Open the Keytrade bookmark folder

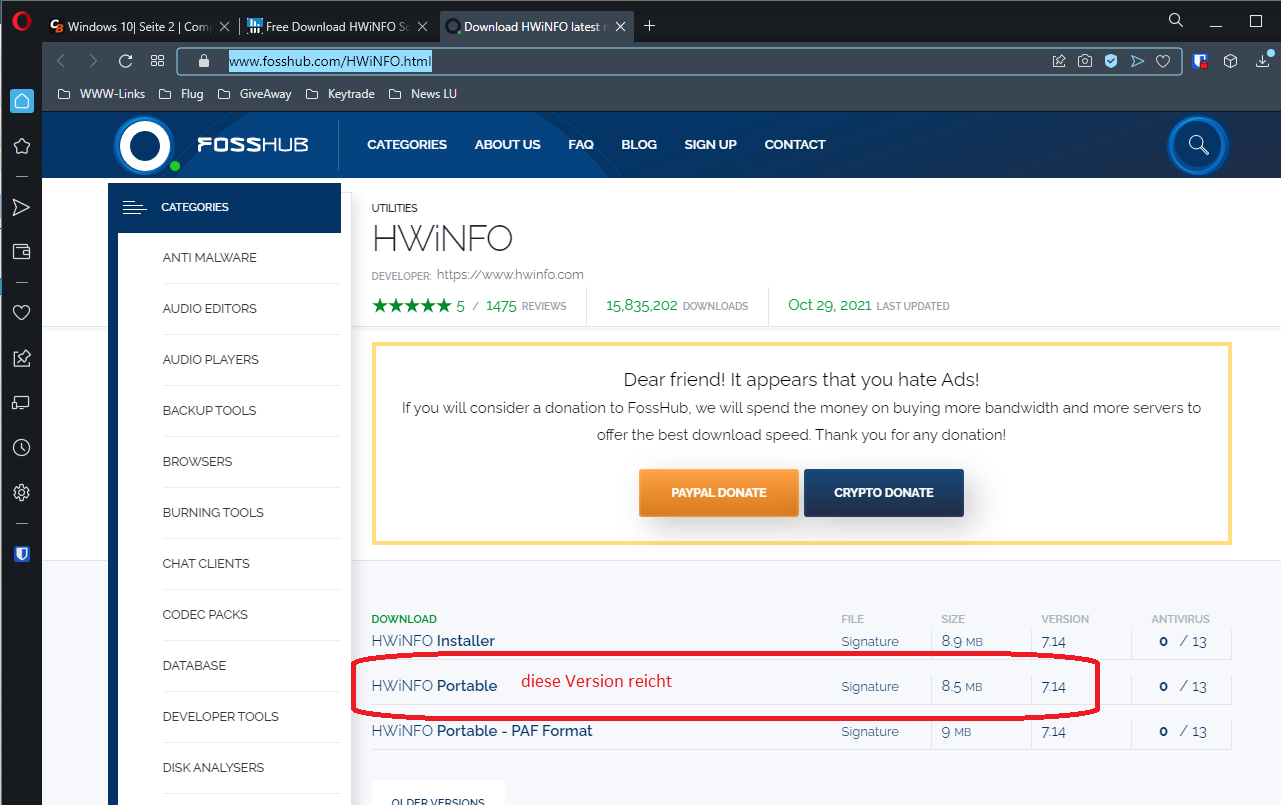(x=340, y=94)
